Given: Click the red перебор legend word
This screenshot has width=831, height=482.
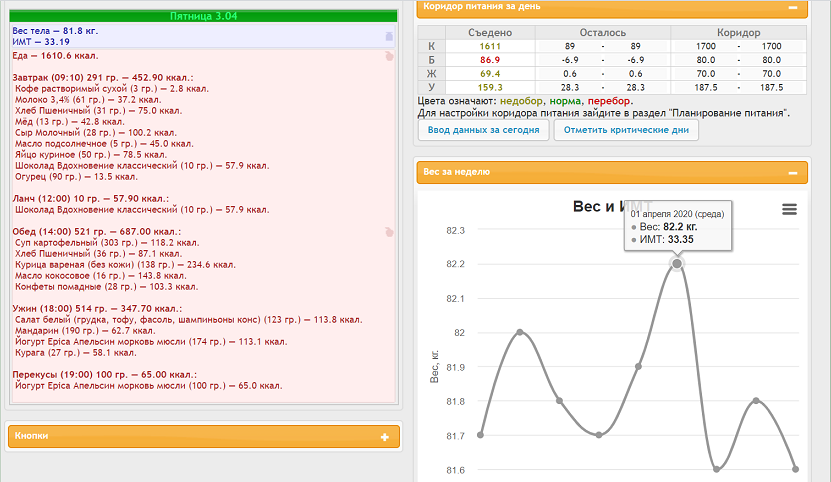Looking at the screenshot, I should pyautogui.click(x=609, y=101).
